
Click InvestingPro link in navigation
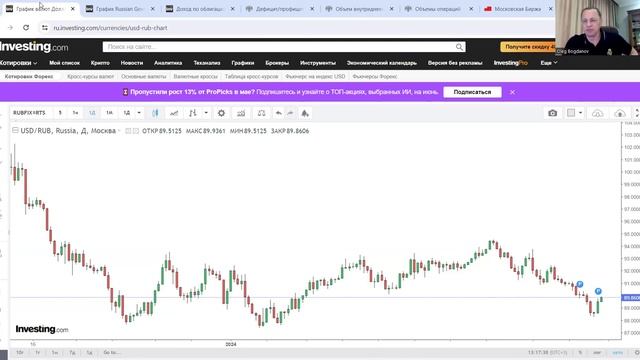[511, 63]
